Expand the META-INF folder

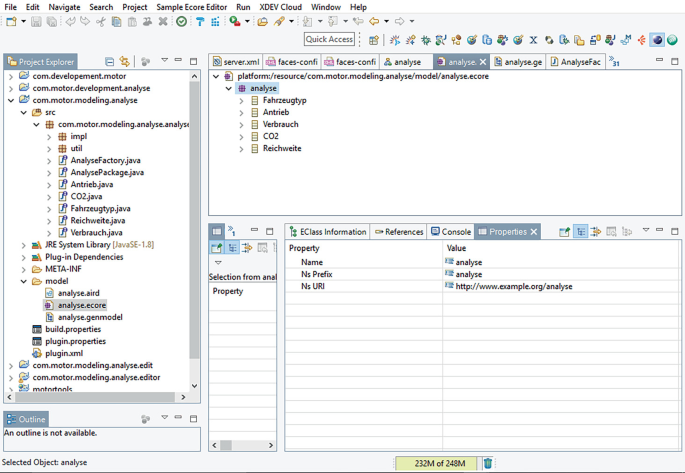pos(24,269)
